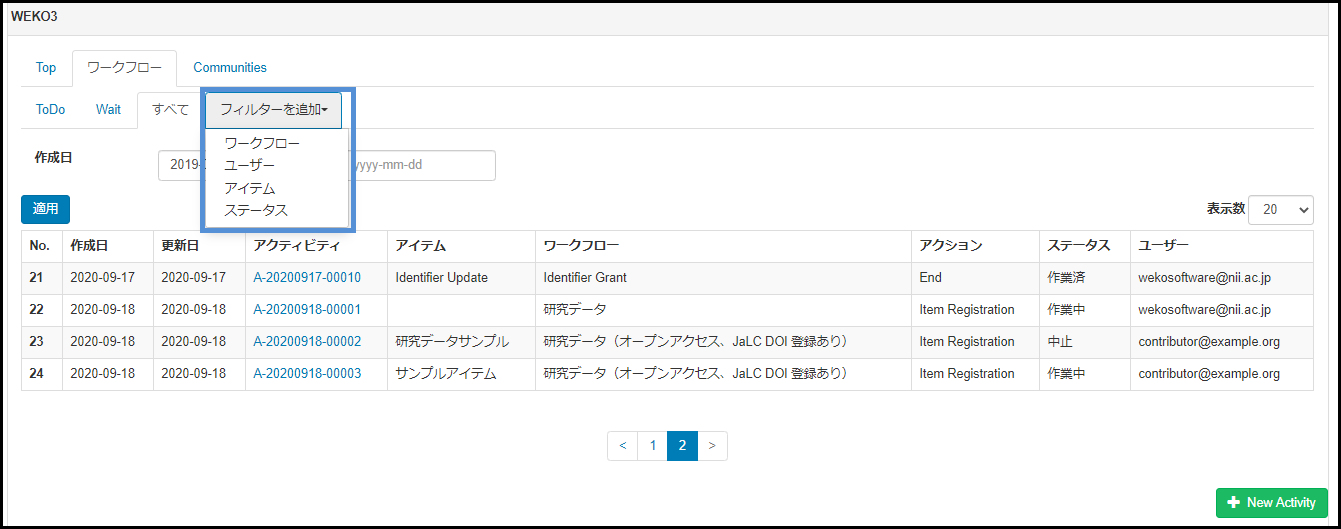Jump to page 1 in pagination
The height and width of the screenshot is (529, 1341).
tap(652, 446)
